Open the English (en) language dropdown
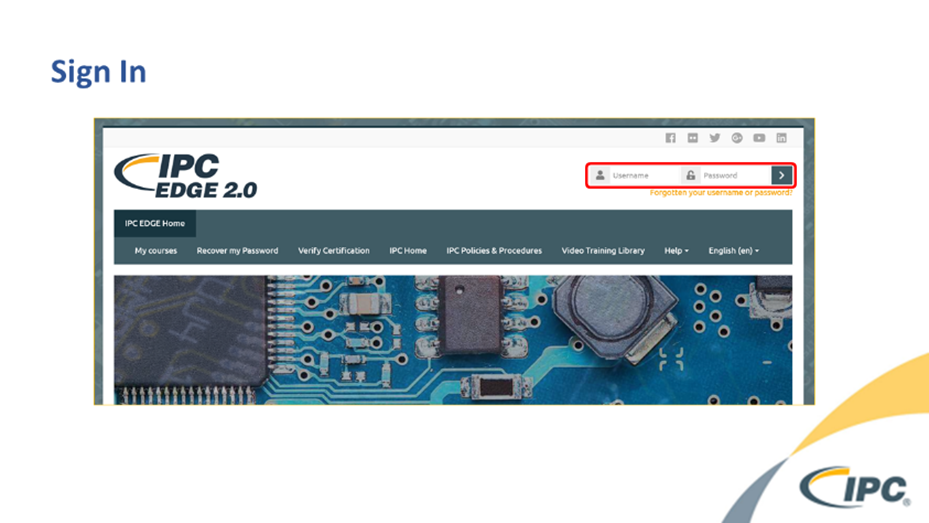Viewport: 929px width, 523px height. tap(733, 251)
